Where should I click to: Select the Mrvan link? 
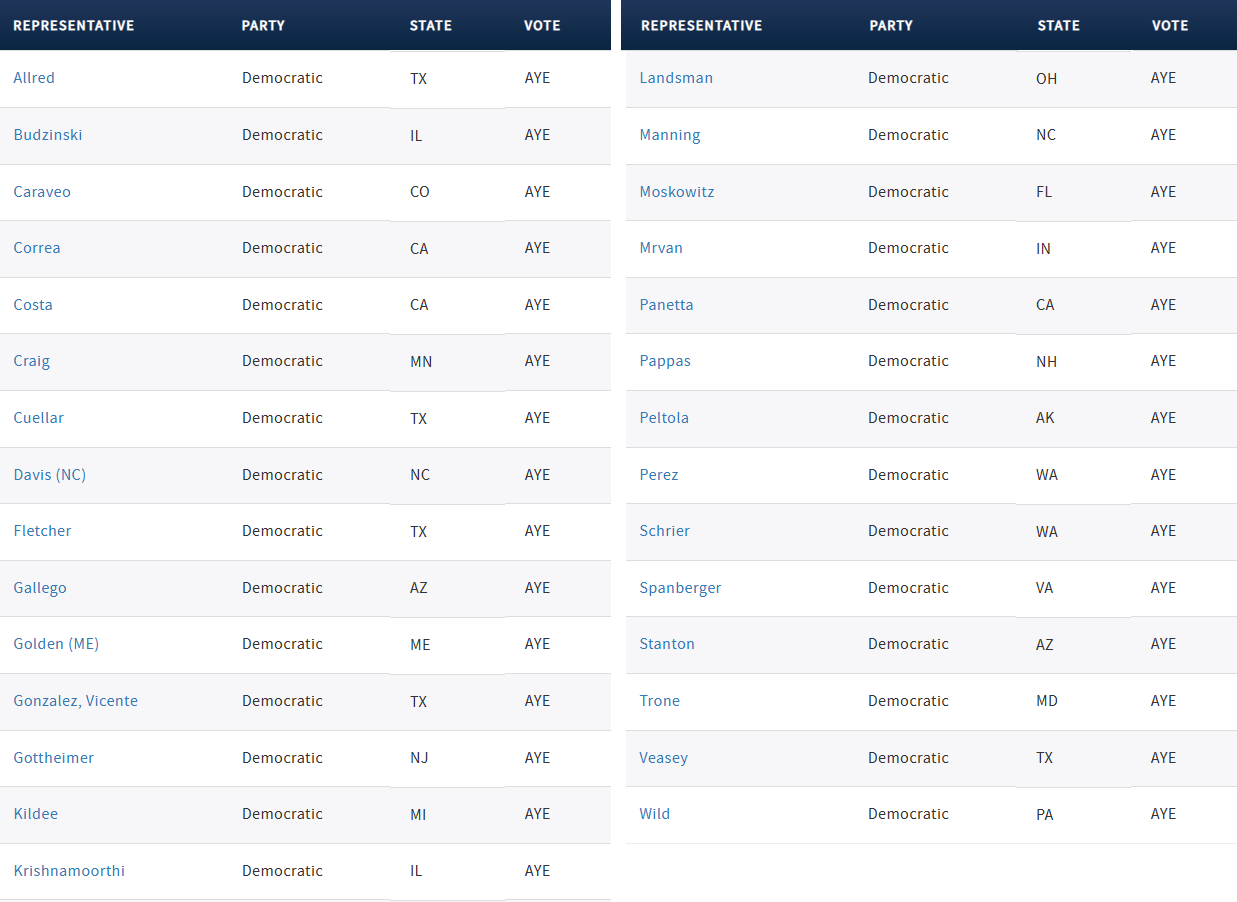click(661, 248)
